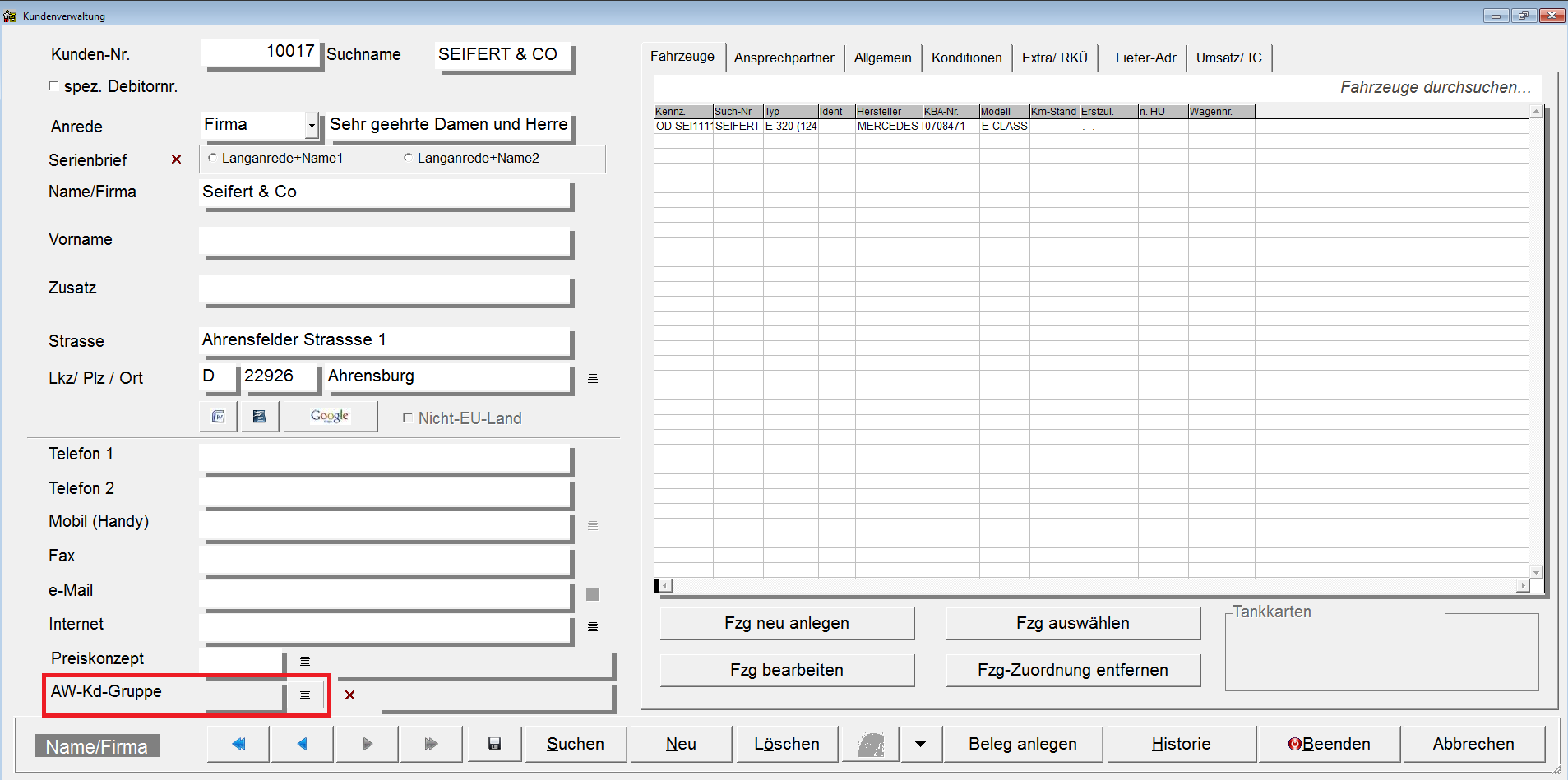Click the vehicle list horizontal scrollbar left arrow
This screenshot has height=780, width=1568.
[666, 585]
